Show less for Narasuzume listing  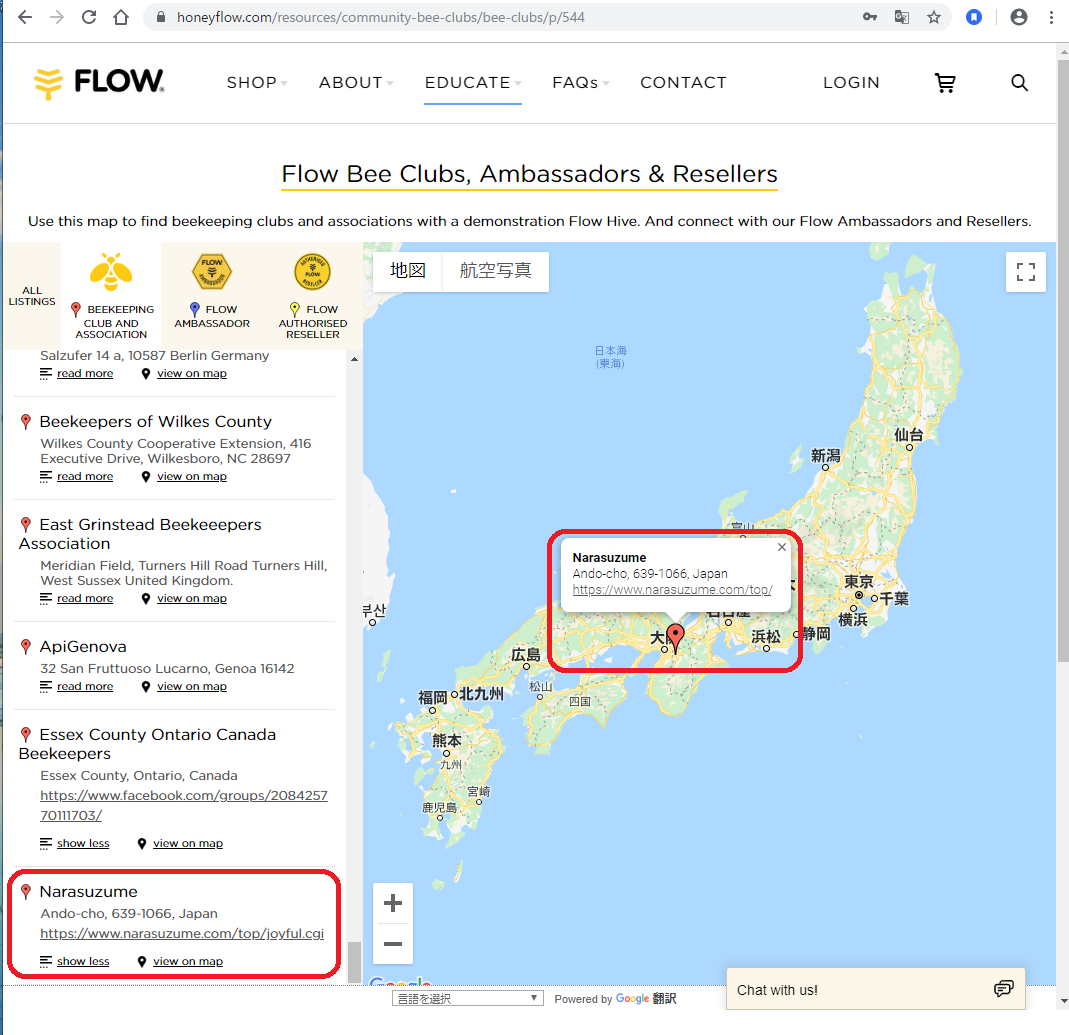(82, 961)
